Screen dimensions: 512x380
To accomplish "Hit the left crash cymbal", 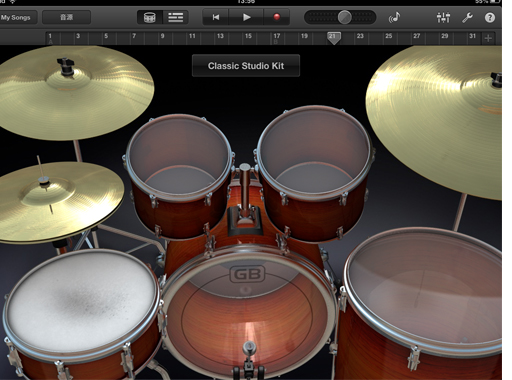I will [x=72, y=92].
